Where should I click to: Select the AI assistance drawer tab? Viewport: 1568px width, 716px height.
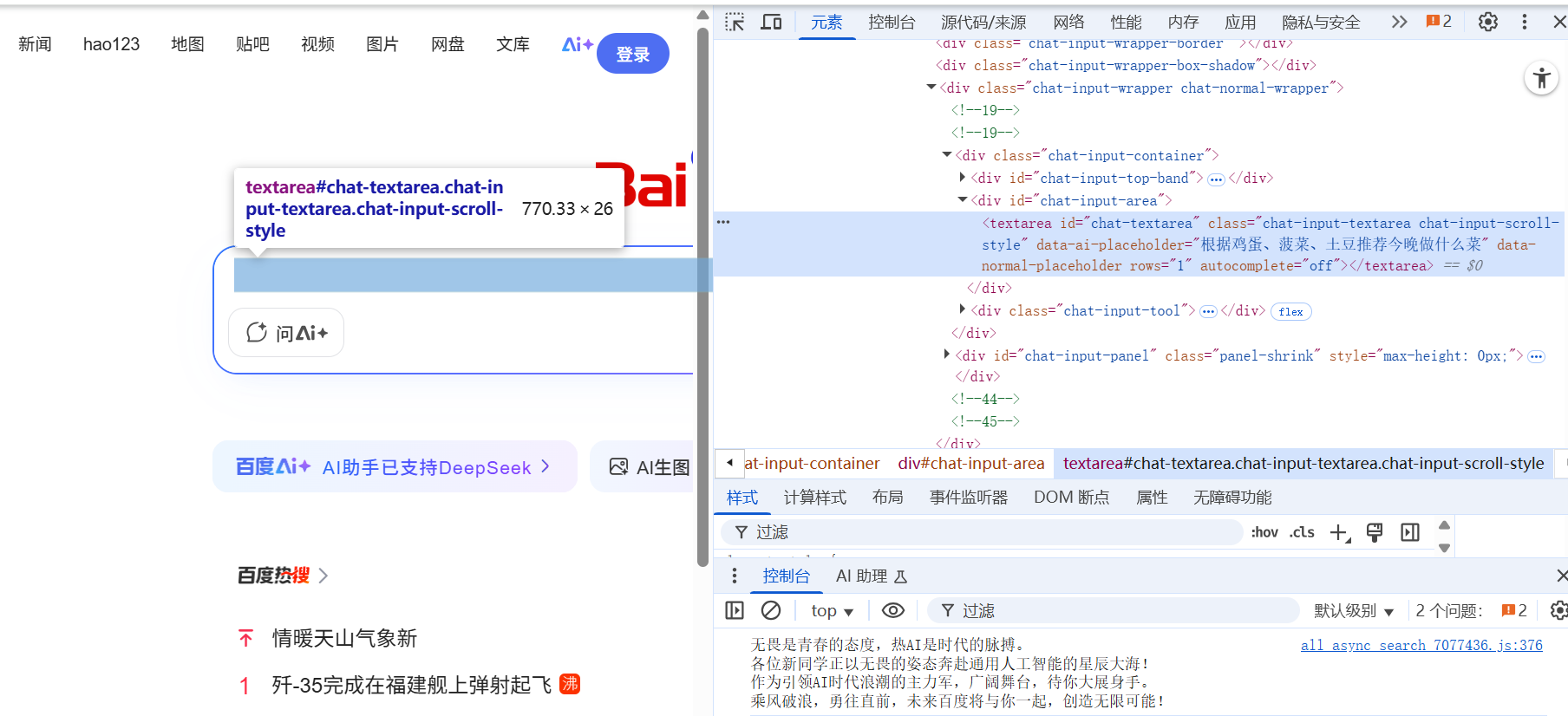click(871, 576)
